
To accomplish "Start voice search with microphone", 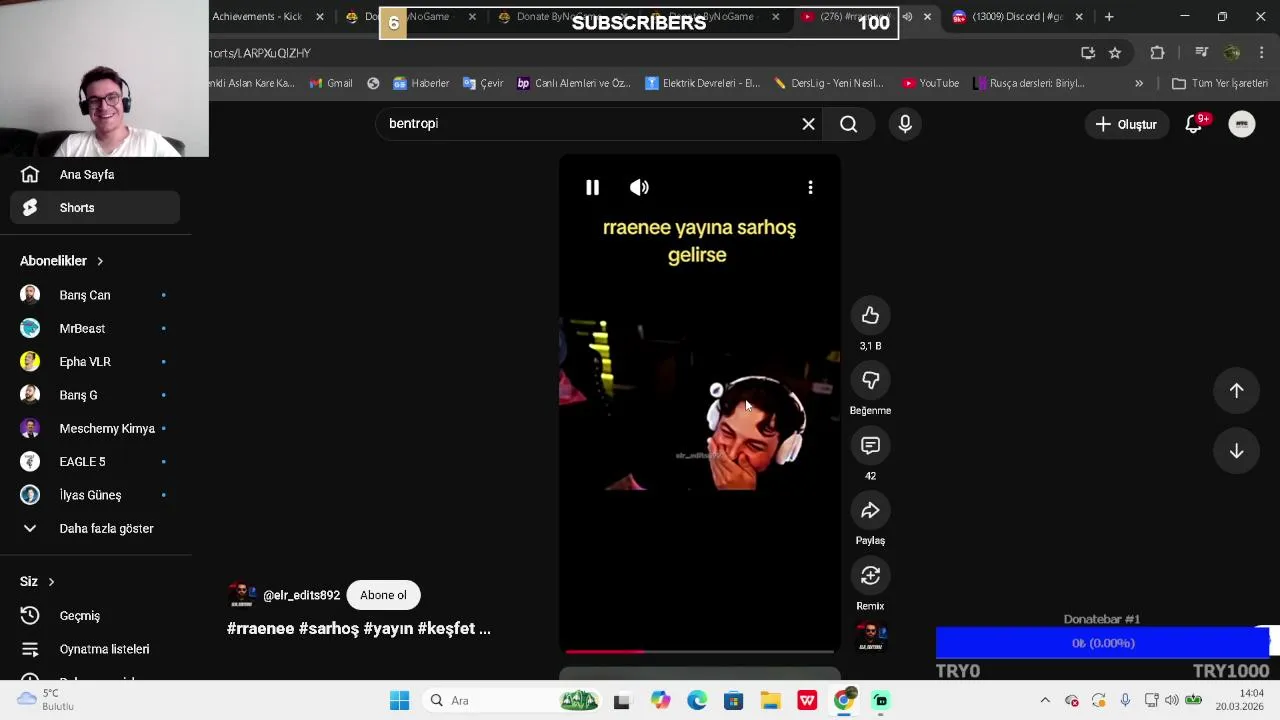I will click(x=905, y=124).
